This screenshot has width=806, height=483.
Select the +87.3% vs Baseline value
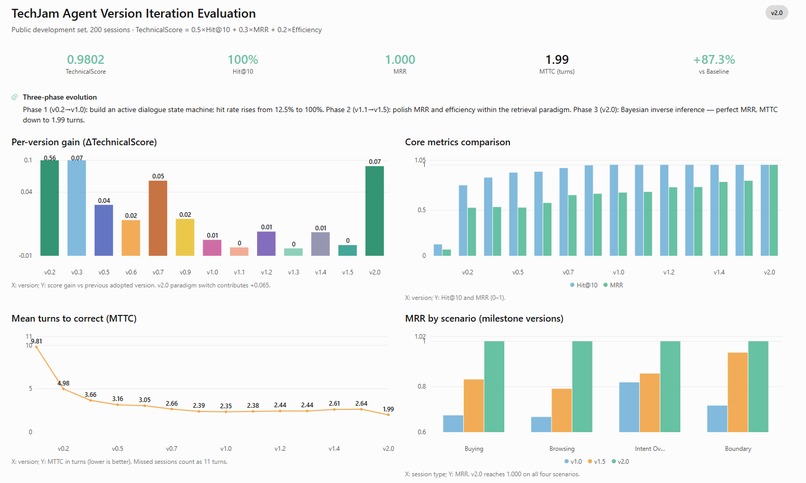point(713,60)
